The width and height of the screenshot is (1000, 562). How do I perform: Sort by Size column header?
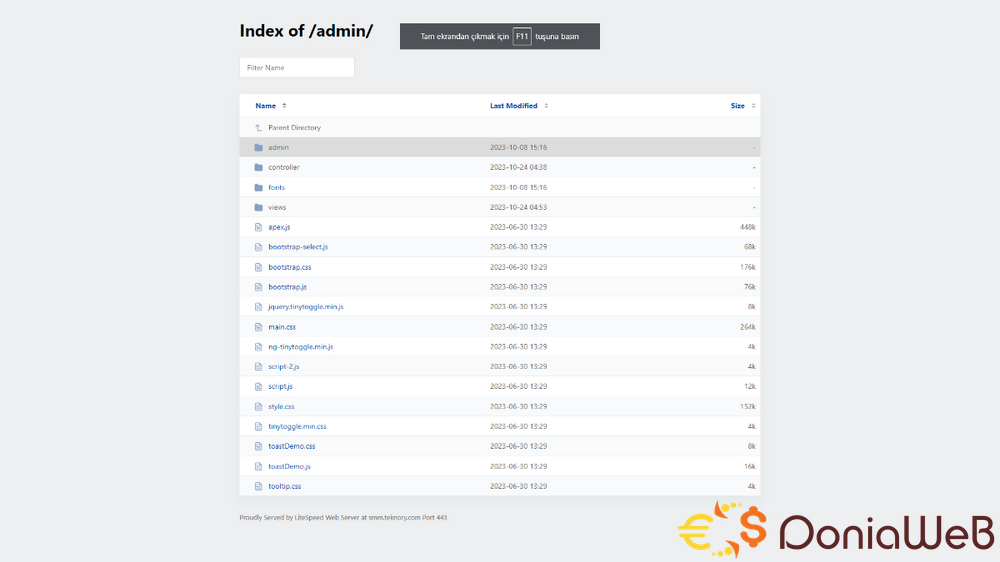tap(737, 106)
